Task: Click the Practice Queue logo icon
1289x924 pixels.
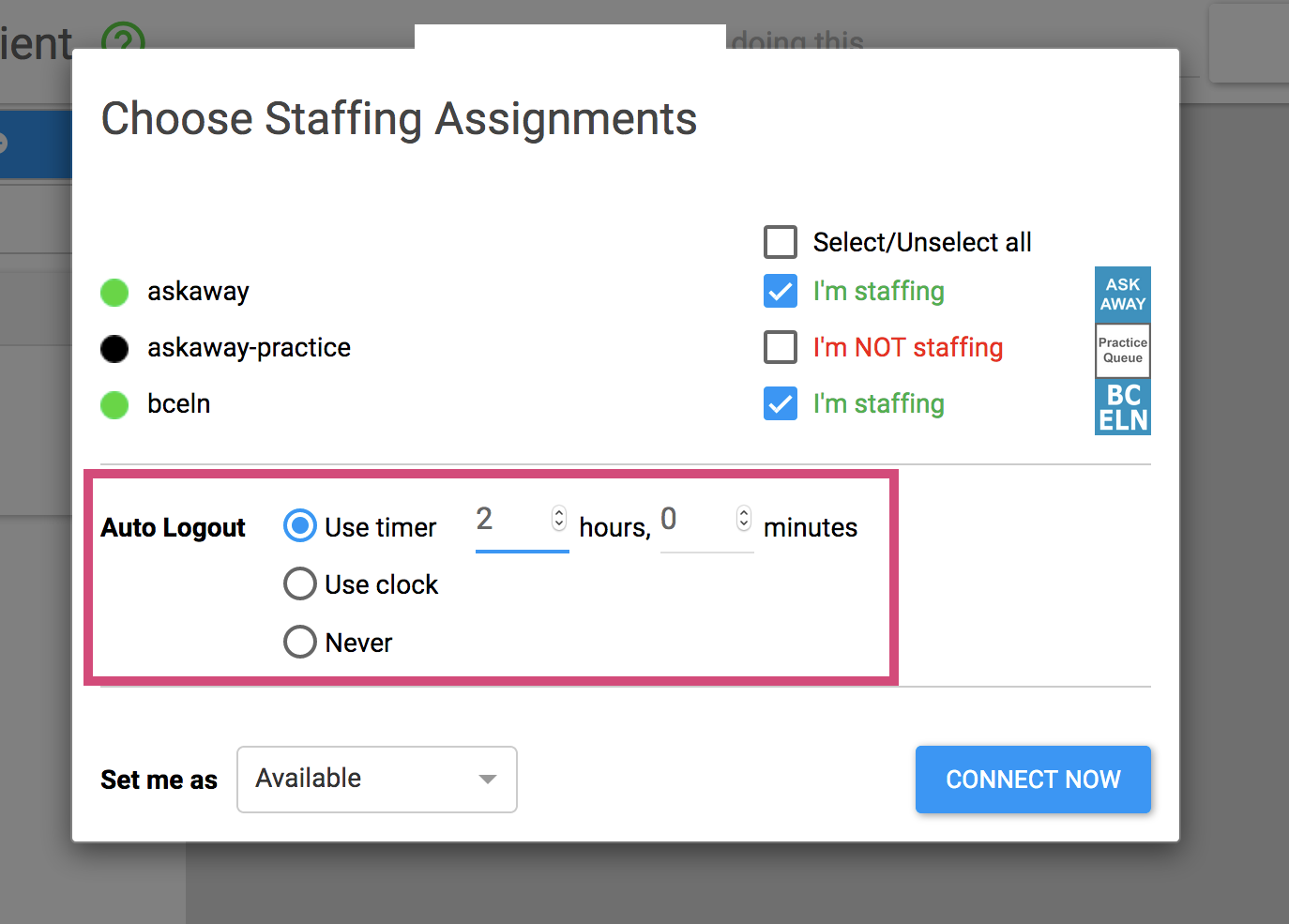Action: (x=1122, y=350)
